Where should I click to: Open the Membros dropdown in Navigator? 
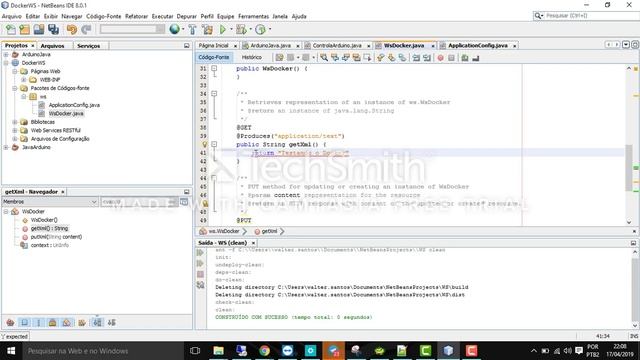(x=50, y=202)
